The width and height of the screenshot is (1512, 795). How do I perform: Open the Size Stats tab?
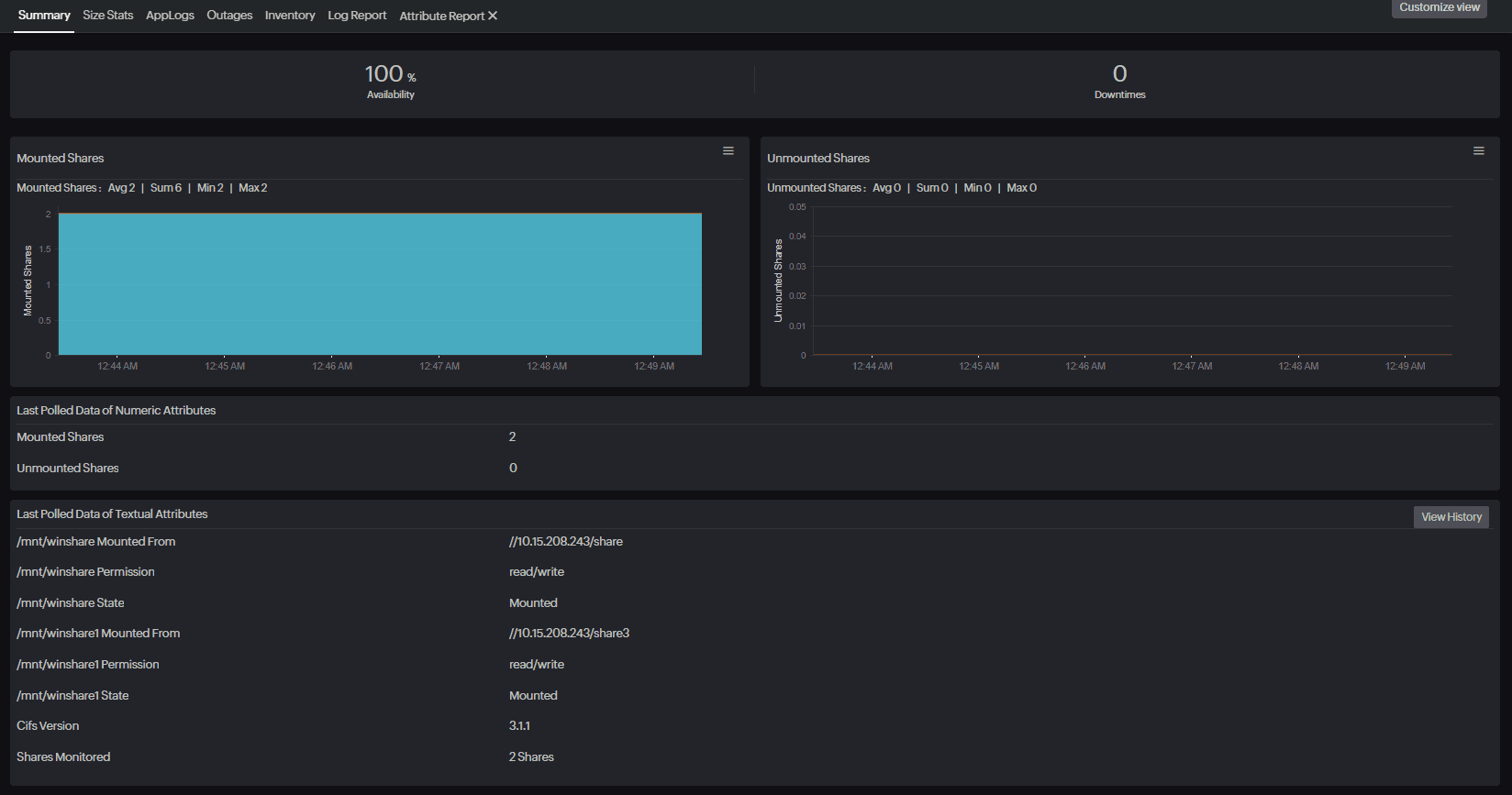108,16
